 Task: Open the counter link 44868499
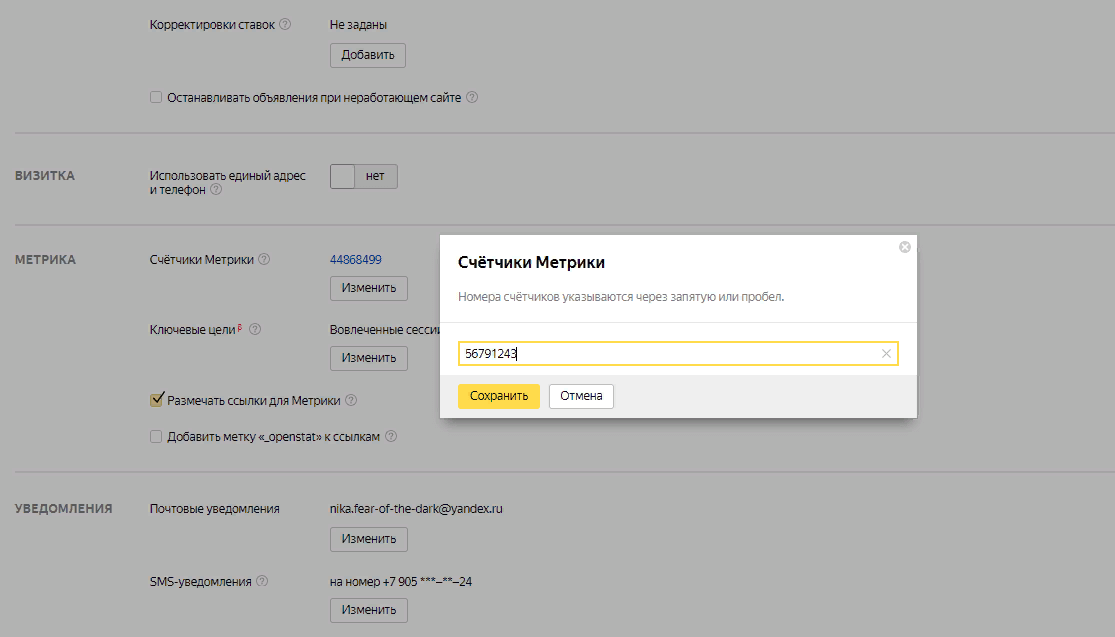(356, 259)
